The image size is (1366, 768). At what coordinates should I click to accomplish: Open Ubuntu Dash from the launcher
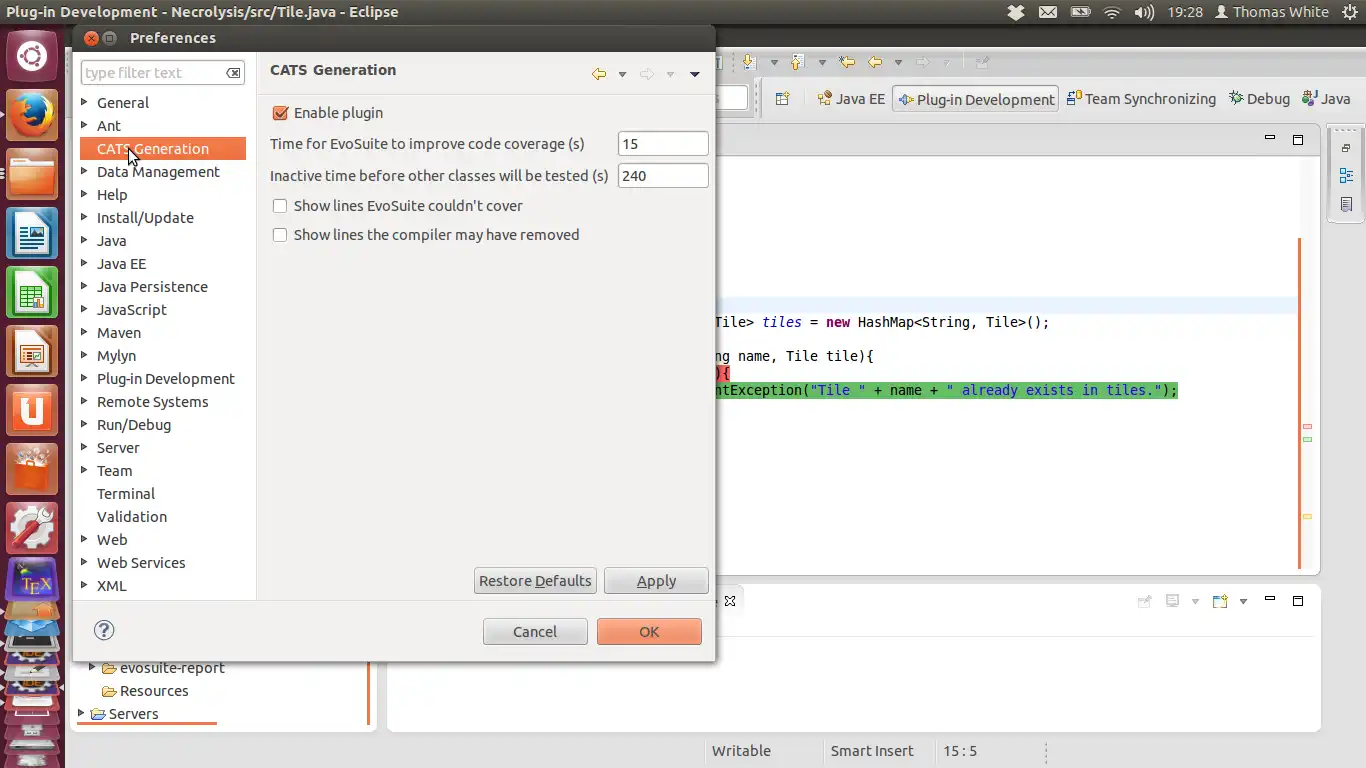coord(32,57)
